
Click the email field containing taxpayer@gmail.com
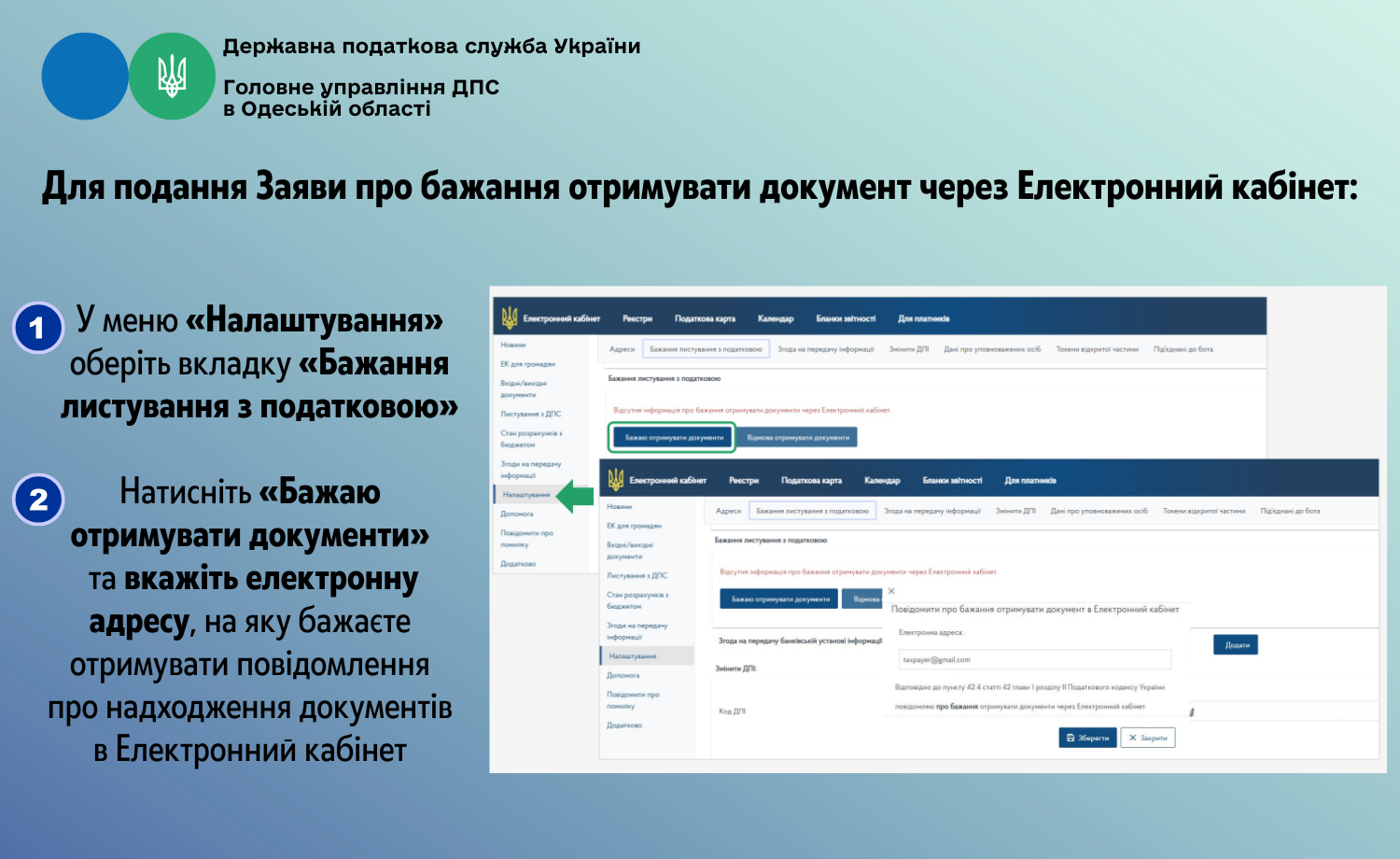coord(1033,659)
